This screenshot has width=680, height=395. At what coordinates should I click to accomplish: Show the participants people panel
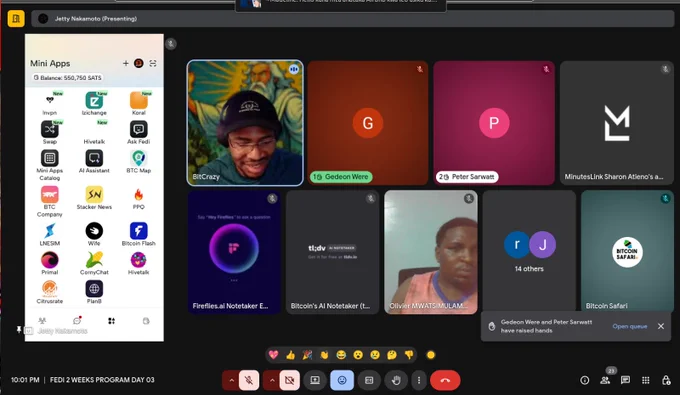tap(605, 380)
